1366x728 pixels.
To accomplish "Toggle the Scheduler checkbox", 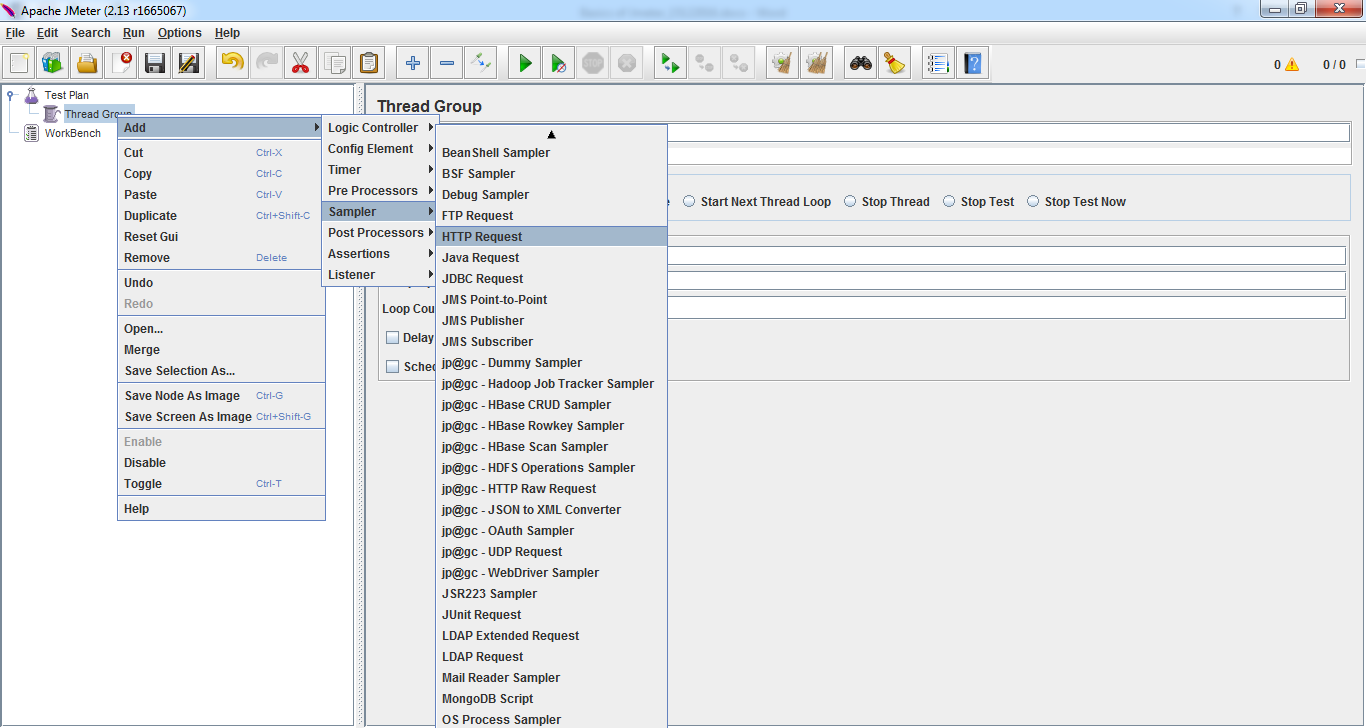I will point(393,367).
